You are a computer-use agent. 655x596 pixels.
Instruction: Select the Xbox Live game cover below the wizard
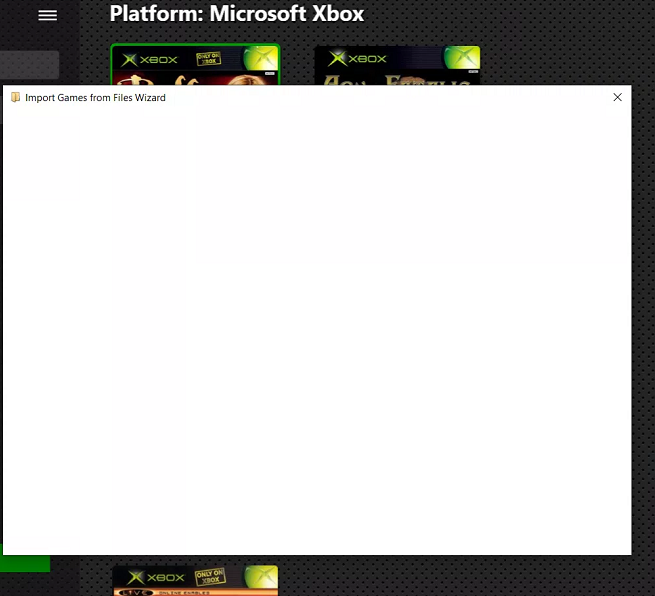click(x=195, y=581)
